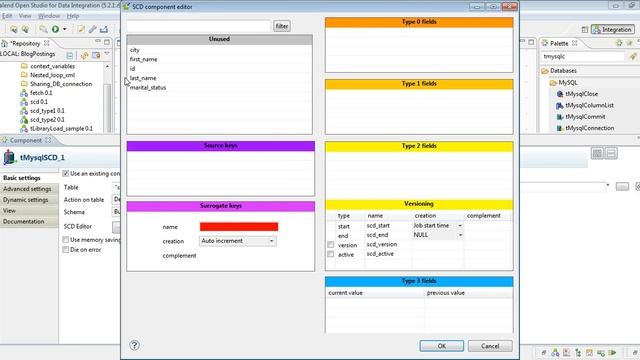Click the Repository tab icon
This screenshot has width=640, height=360.
(4, 43)
